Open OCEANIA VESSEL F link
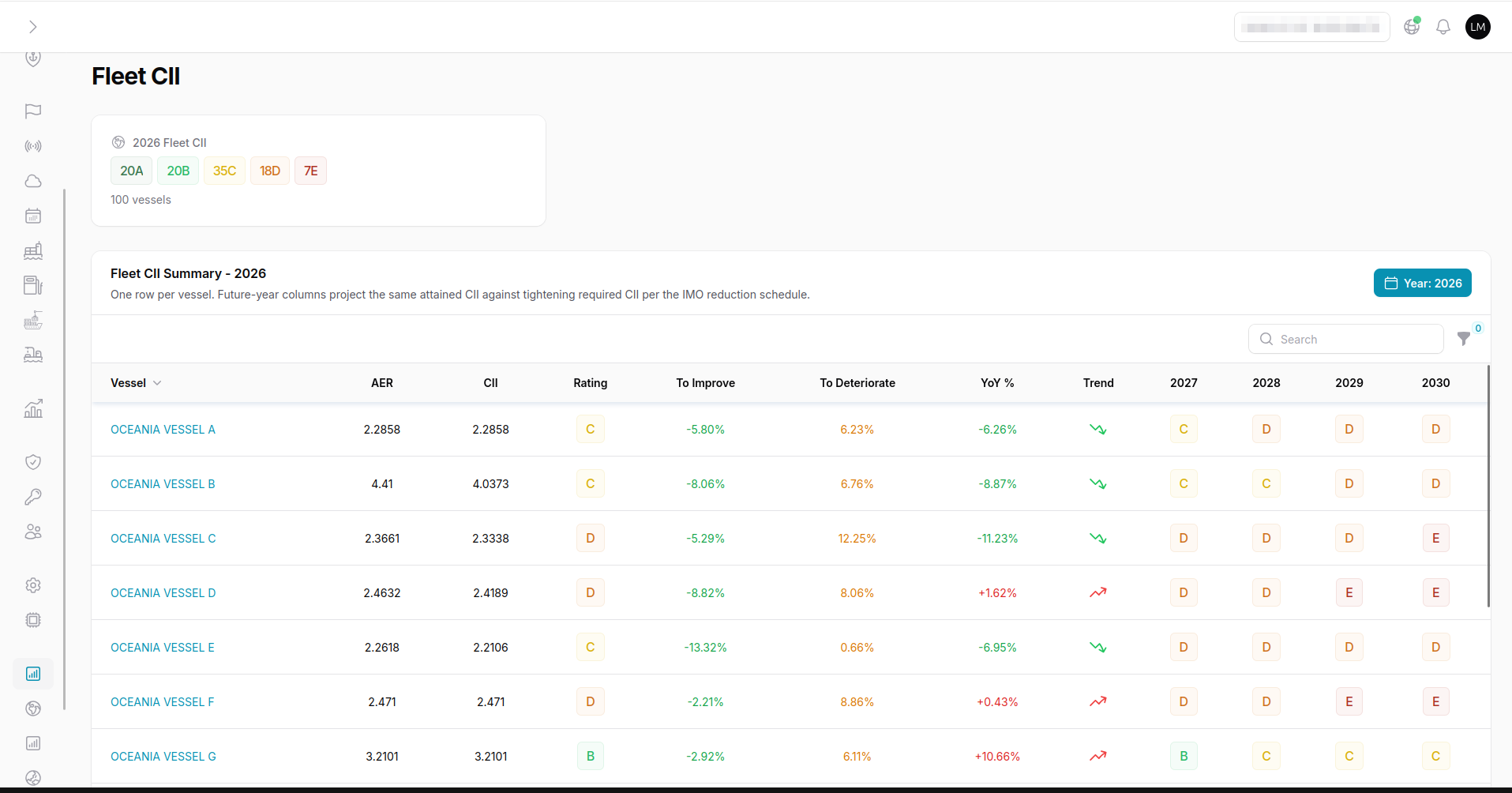 (x=162, y=702)
